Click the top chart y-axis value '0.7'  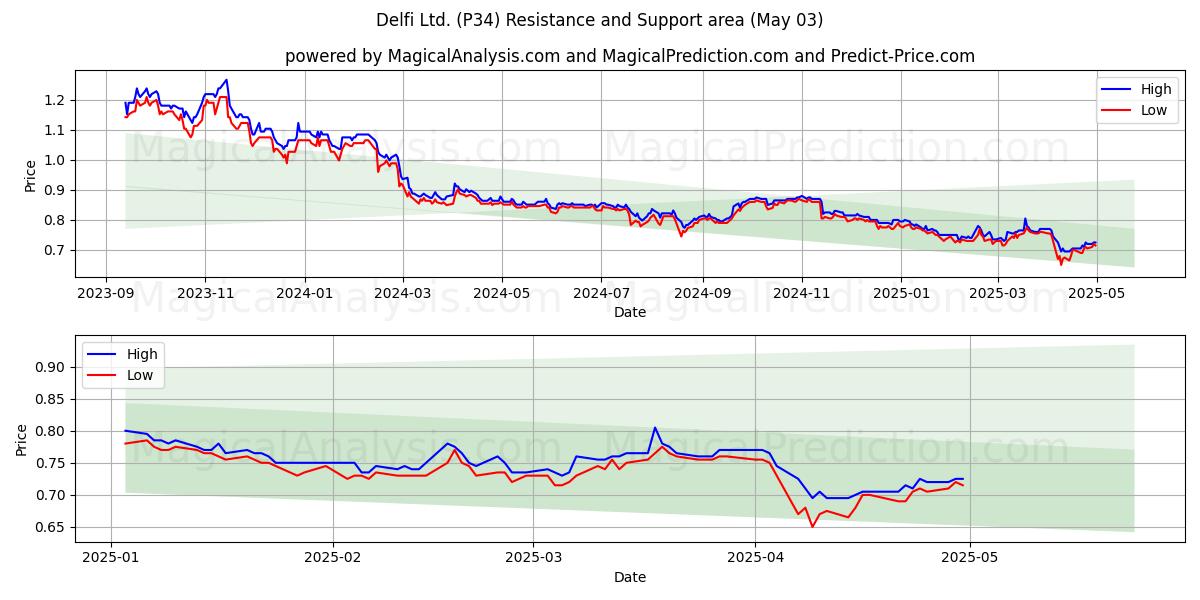(56, 250)
